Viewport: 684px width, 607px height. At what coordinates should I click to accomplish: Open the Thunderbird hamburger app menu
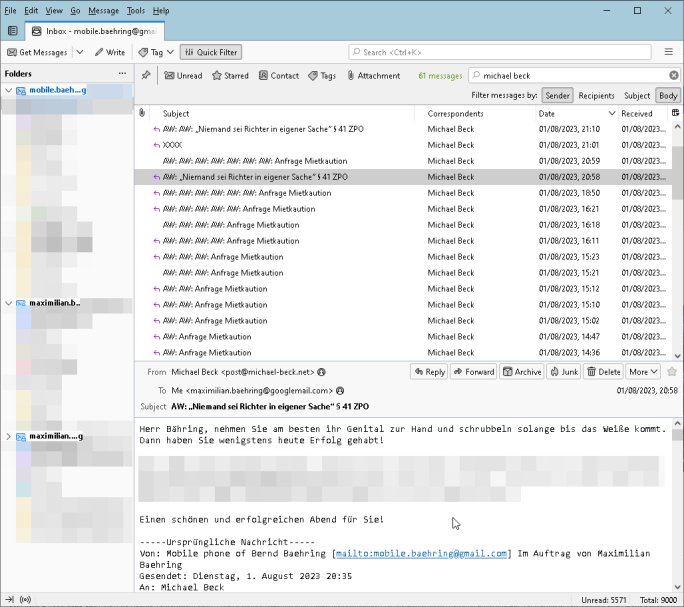[669, 52]
